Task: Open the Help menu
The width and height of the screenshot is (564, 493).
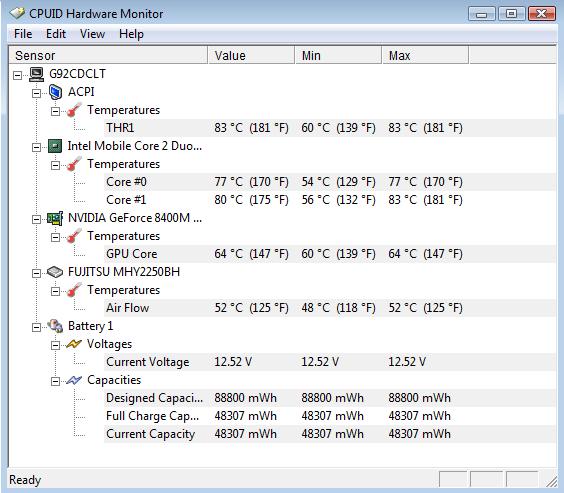Action: coord(131,34)
